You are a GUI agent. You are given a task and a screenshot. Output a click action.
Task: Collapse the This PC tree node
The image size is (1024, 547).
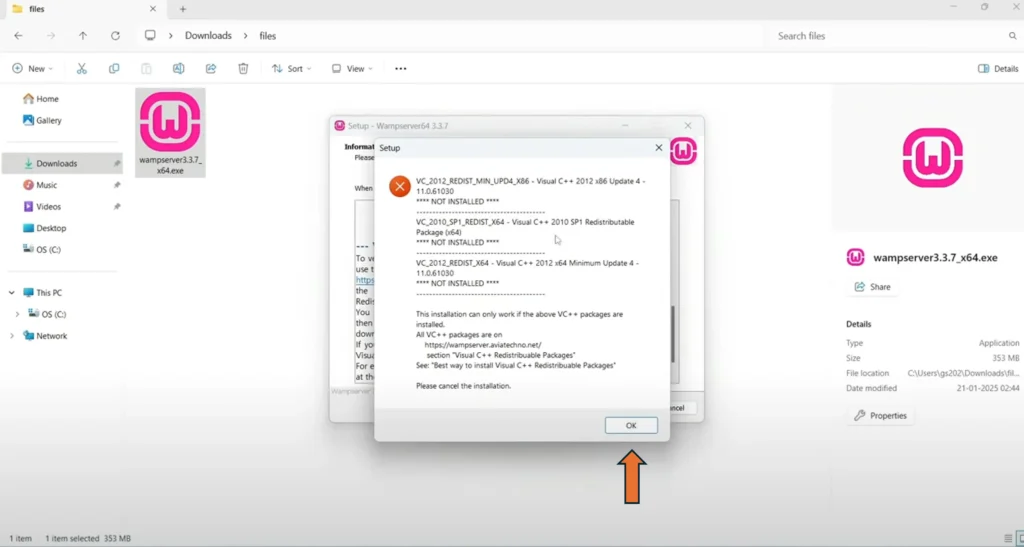coord(11,293)
